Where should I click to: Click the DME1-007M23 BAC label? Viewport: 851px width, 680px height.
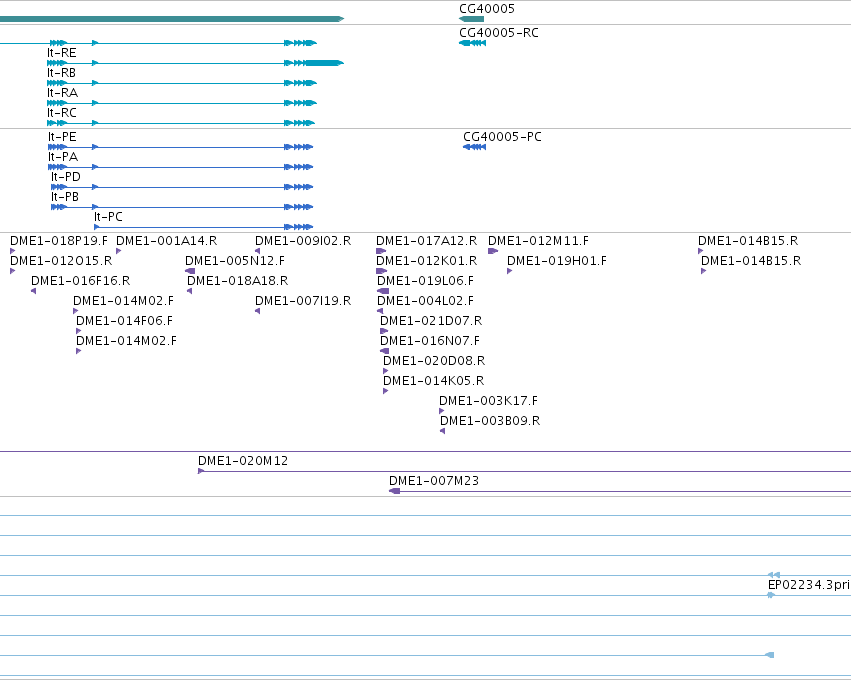coord(434,481)
